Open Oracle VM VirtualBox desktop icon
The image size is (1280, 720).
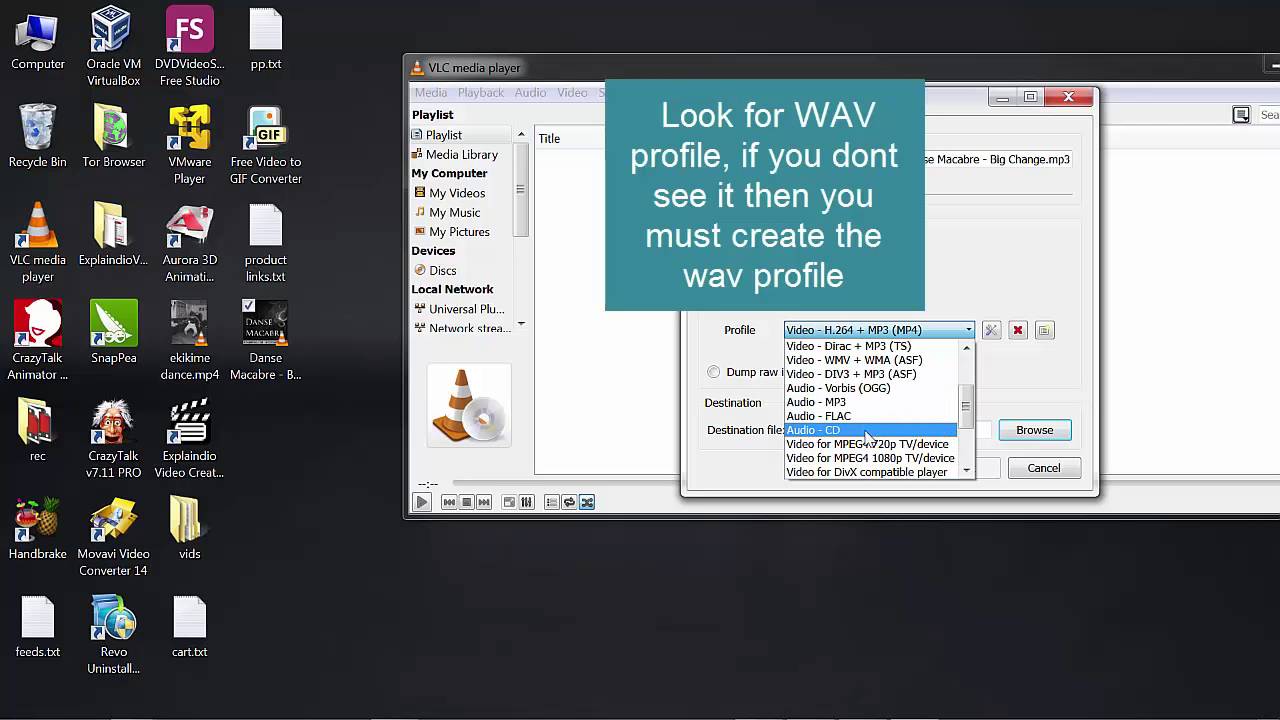[113, 47]
